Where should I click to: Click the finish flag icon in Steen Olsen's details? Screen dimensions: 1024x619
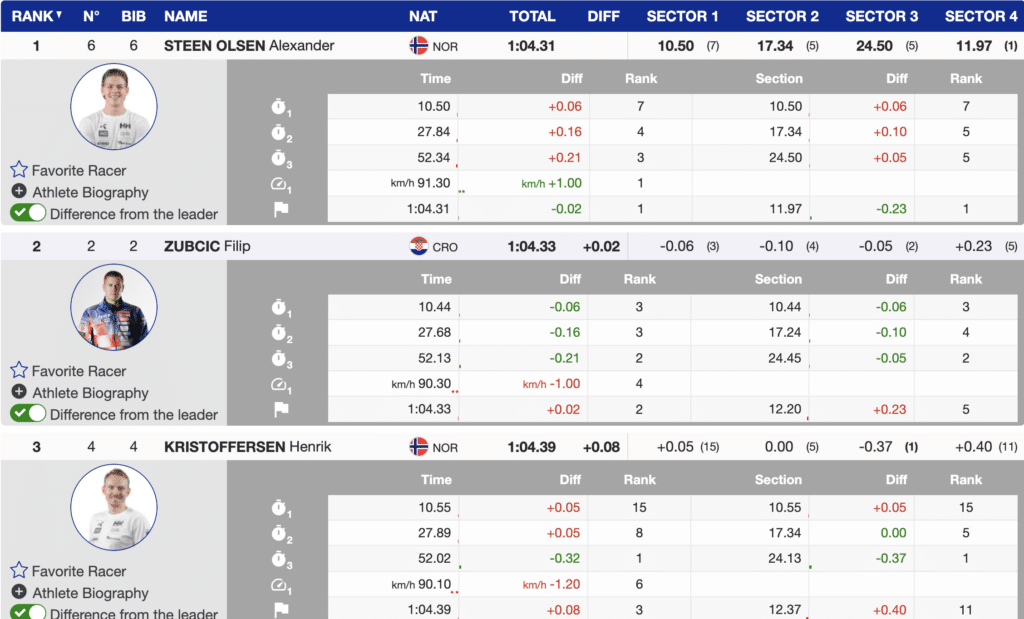pos(281,209)
